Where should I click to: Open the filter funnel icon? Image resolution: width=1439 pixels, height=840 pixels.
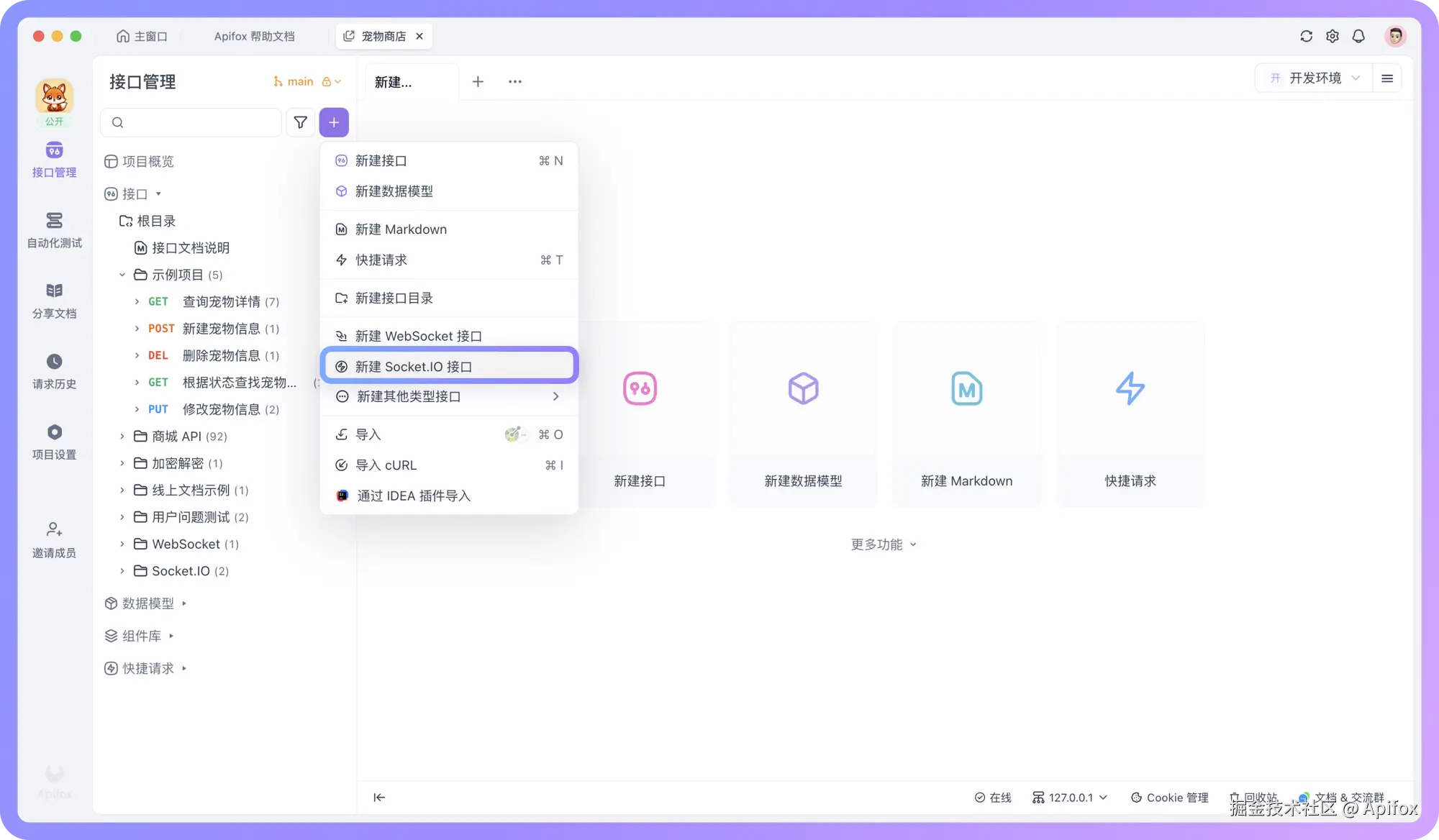tap(301, 122)
